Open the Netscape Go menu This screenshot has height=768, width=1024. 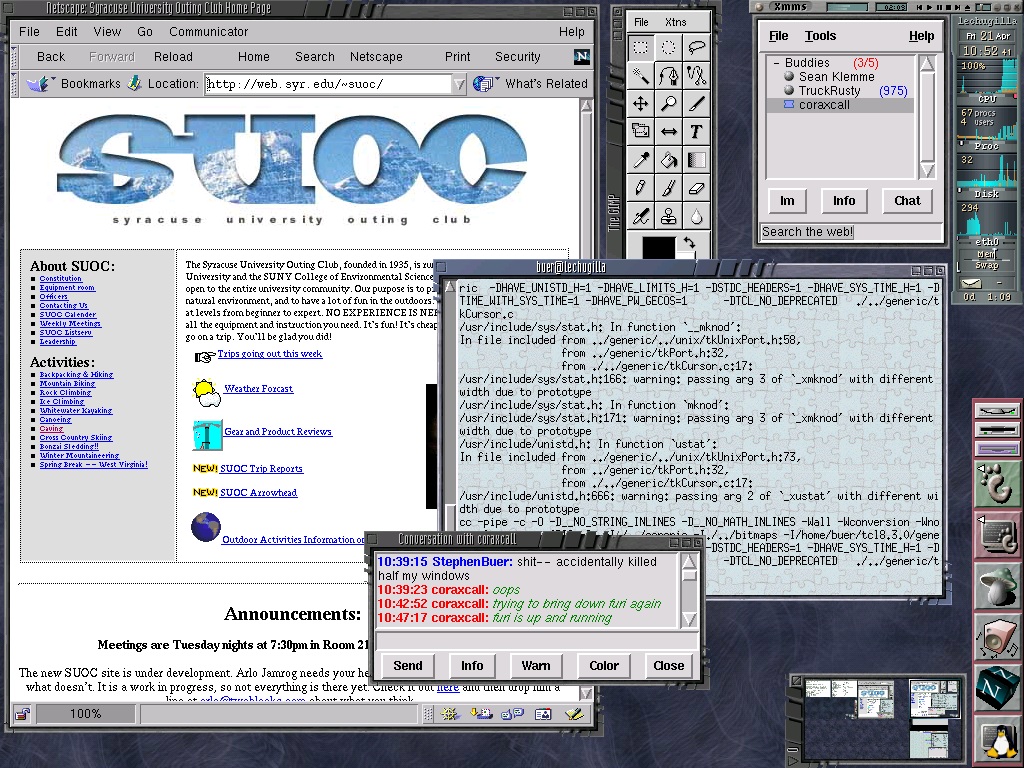click(145, 31)
